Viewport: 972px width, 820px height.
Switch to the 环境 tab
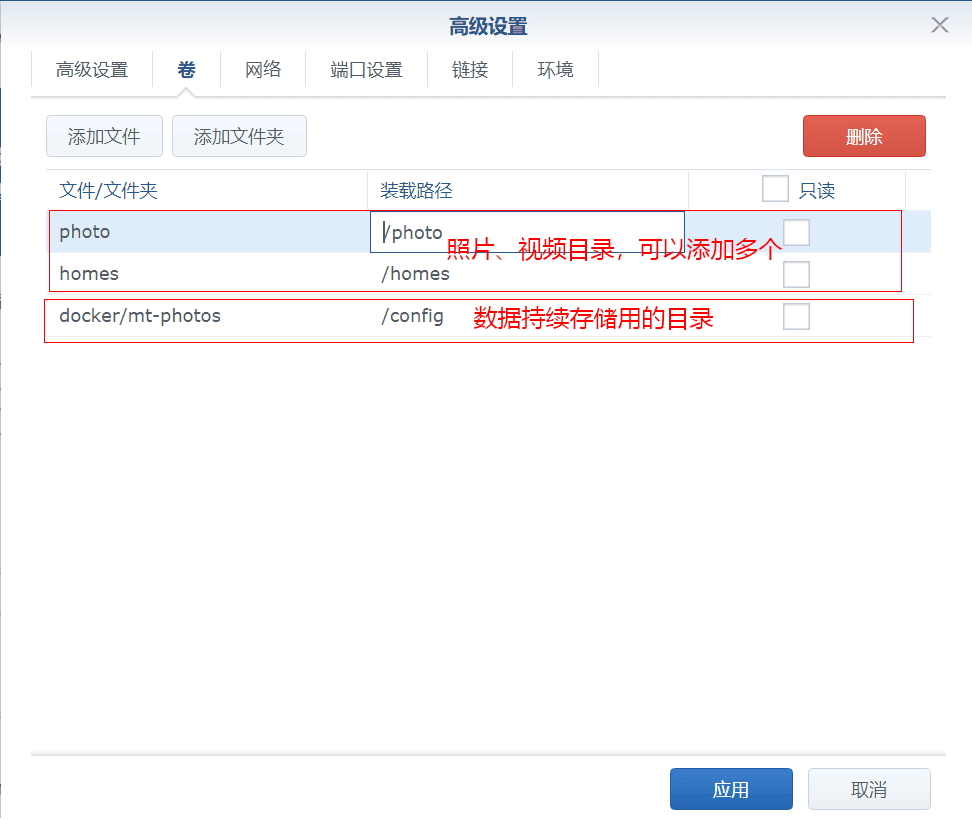pyautogui.click(x=555, y=70)
